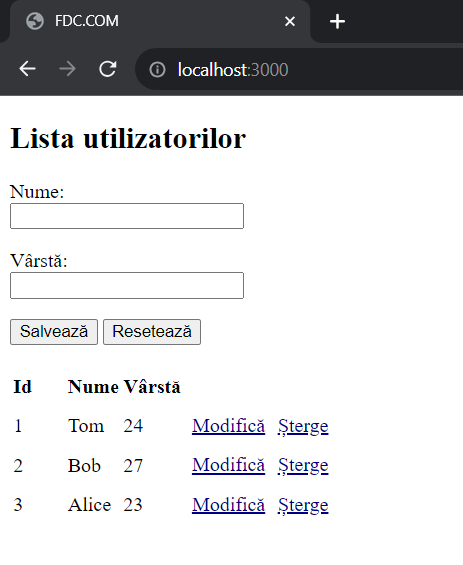Focus the localhost:3000 address bar

pos(299,70)
